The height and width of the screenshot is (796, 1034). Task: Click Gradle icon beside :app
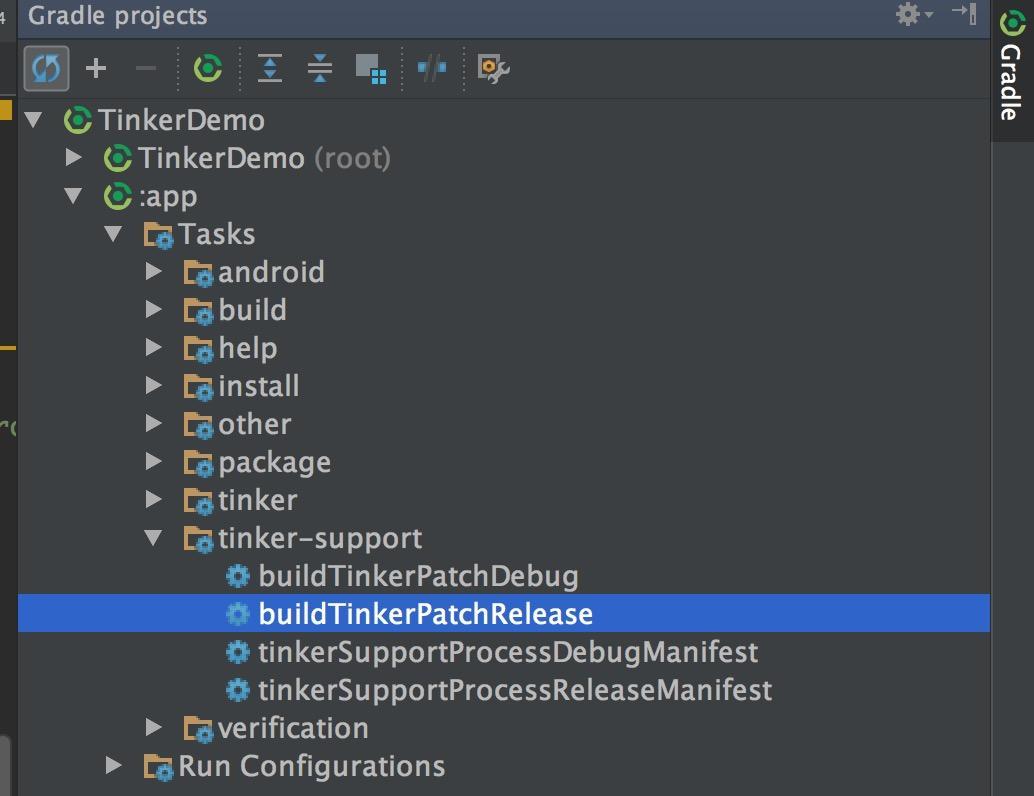pos(118,197)
